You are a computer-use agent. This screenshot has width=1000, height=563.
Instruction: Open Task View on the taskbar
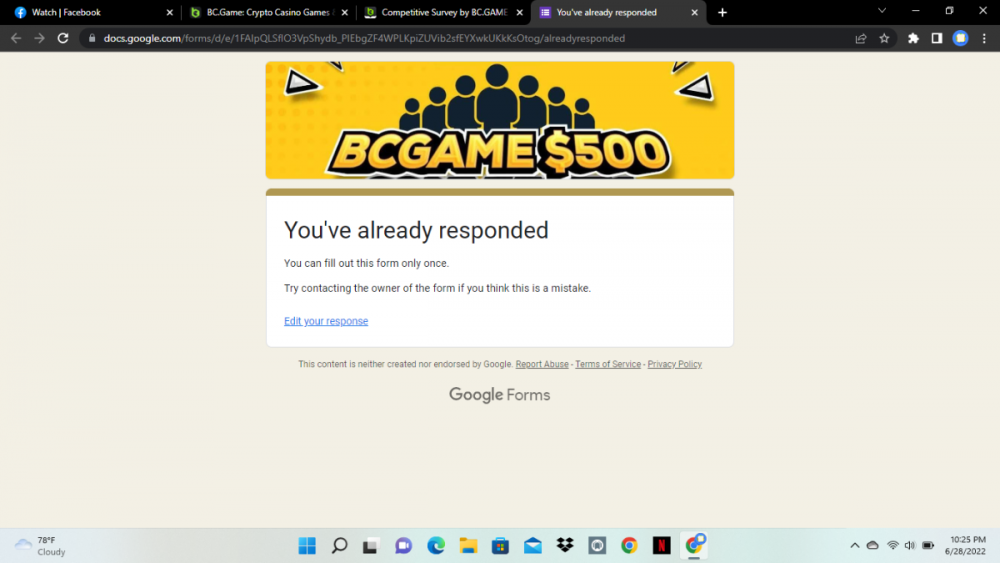click(371, 546)
